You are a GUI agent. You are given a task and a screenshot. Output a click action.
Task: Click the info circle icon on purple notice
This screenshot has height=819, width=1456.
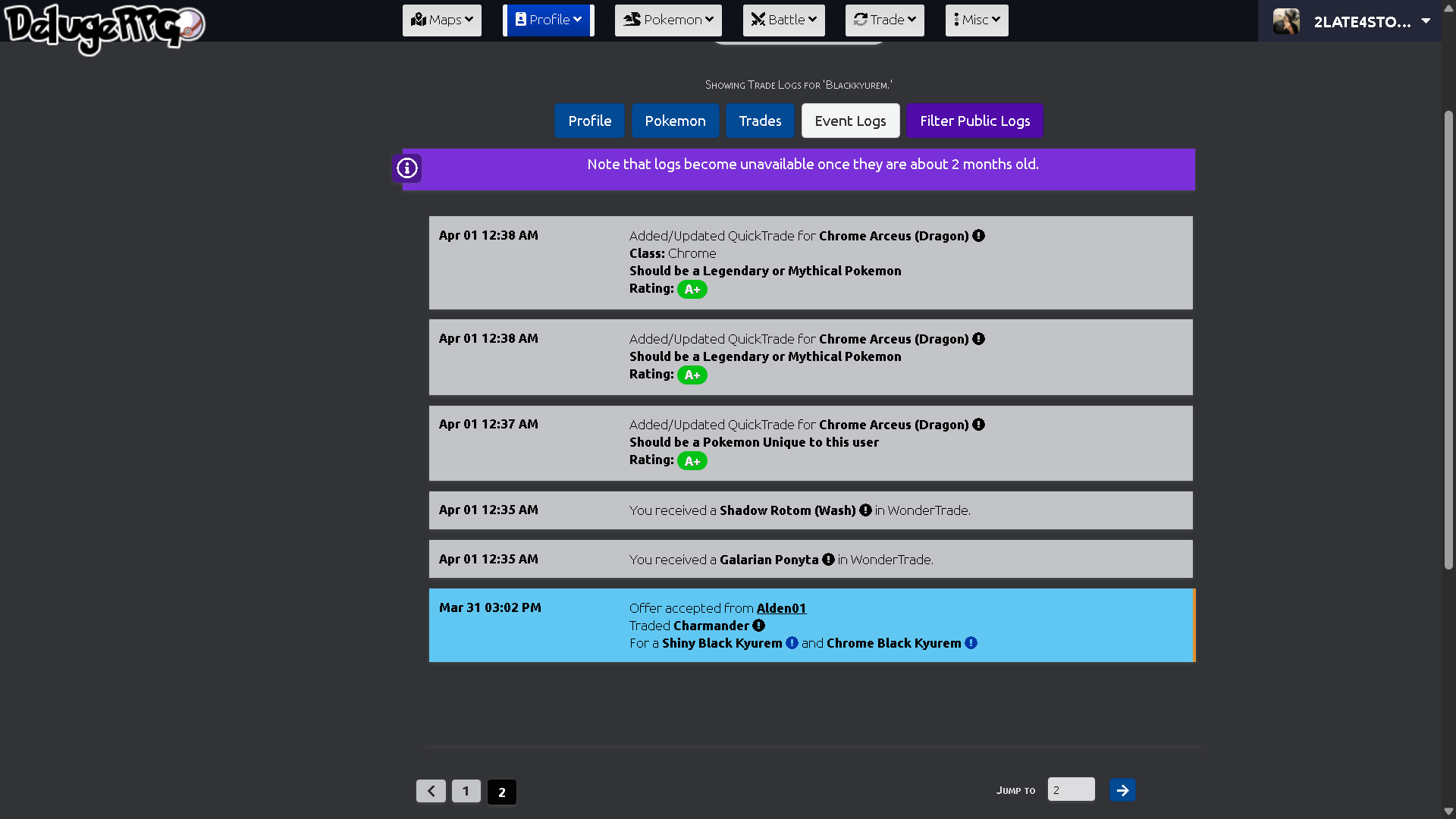click(407, 168)
